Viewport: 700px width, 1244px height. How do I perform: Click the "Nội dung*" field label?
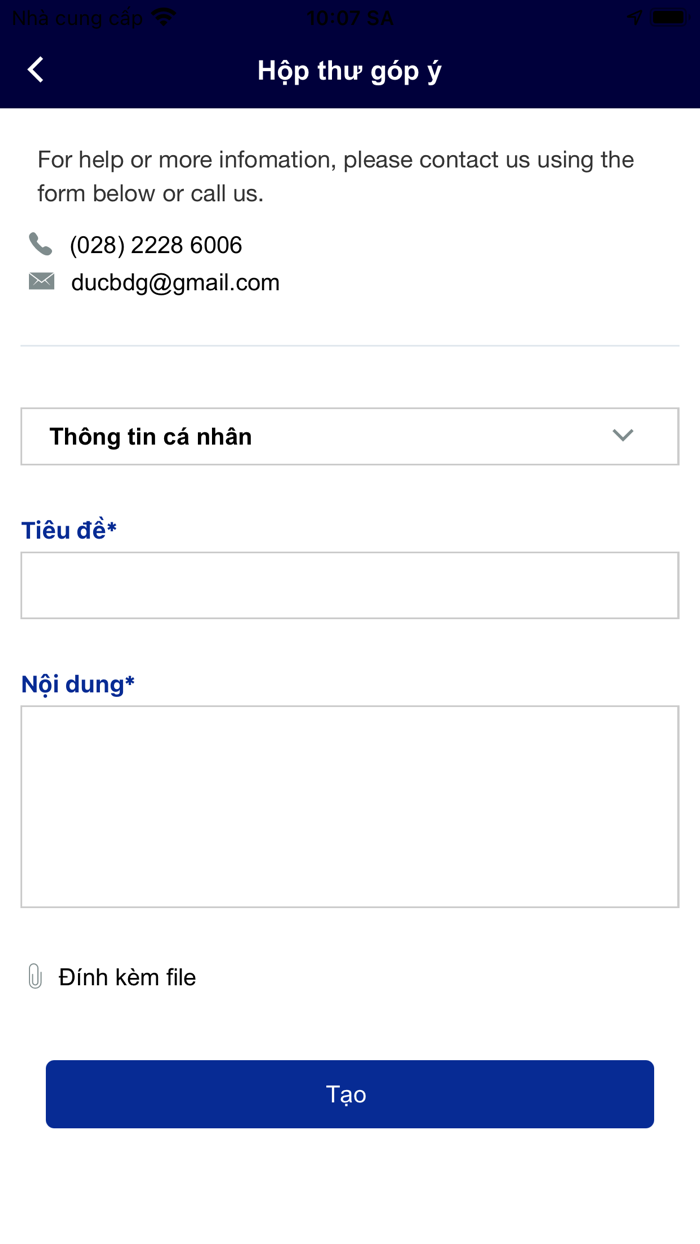click(78, 684)
